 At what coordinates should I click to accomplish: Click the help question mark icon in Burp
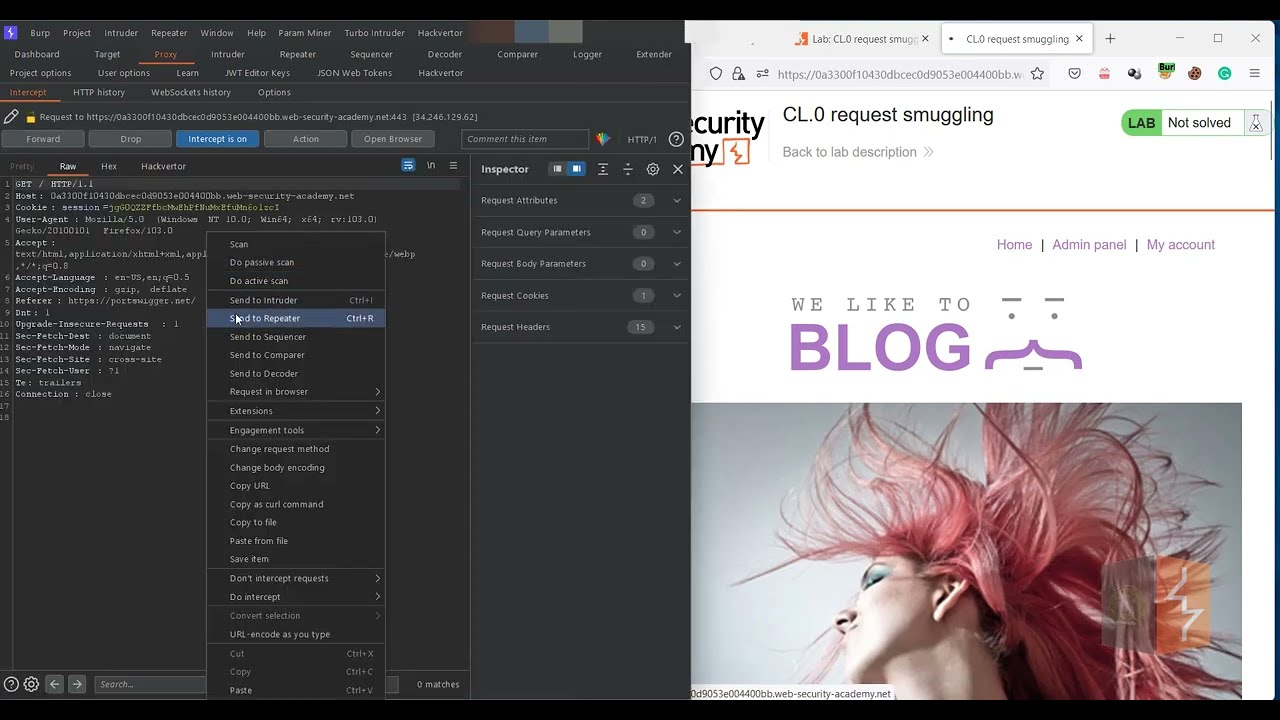676,139
